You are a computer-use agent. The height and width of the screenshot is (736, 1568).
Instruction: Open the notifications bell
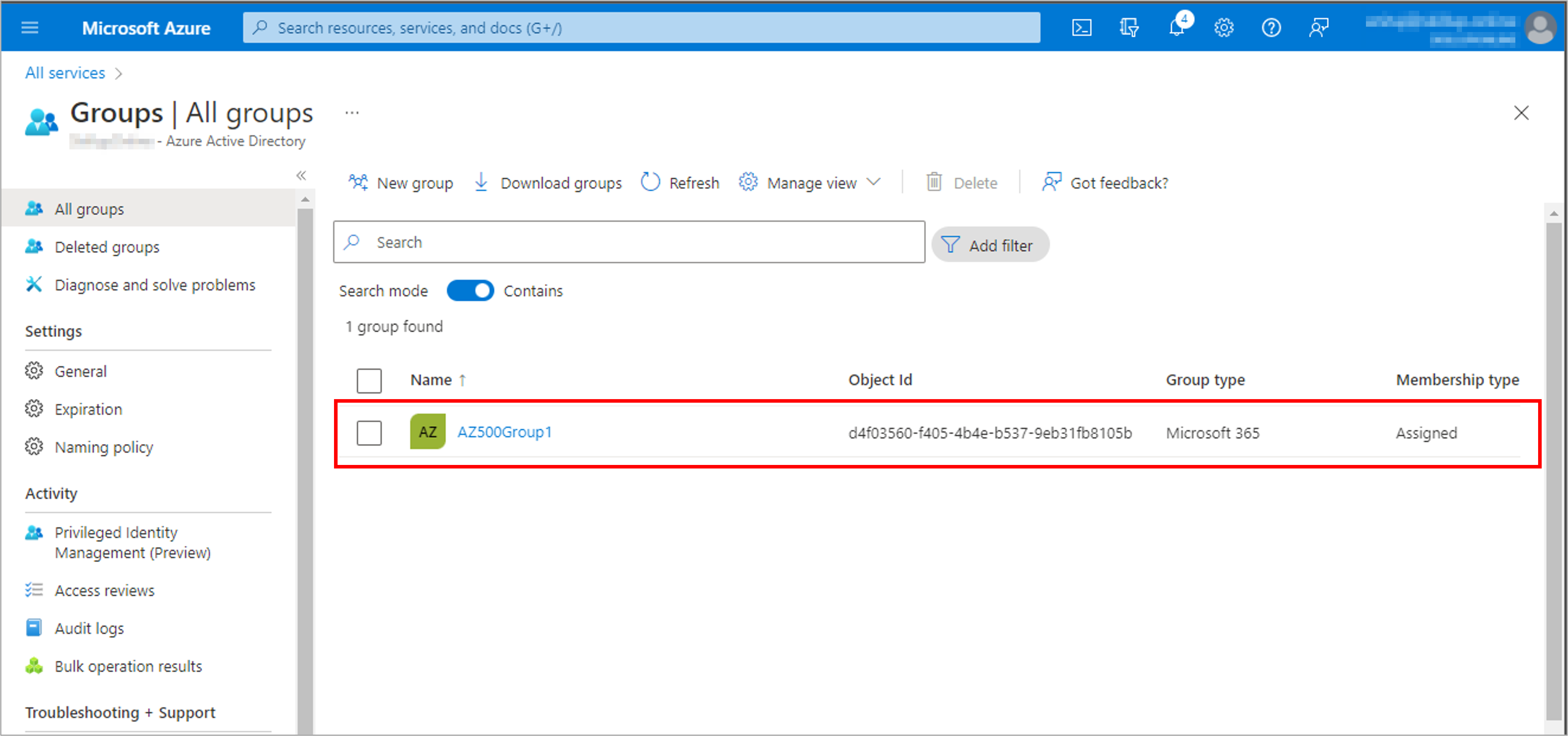(1177, 27)
